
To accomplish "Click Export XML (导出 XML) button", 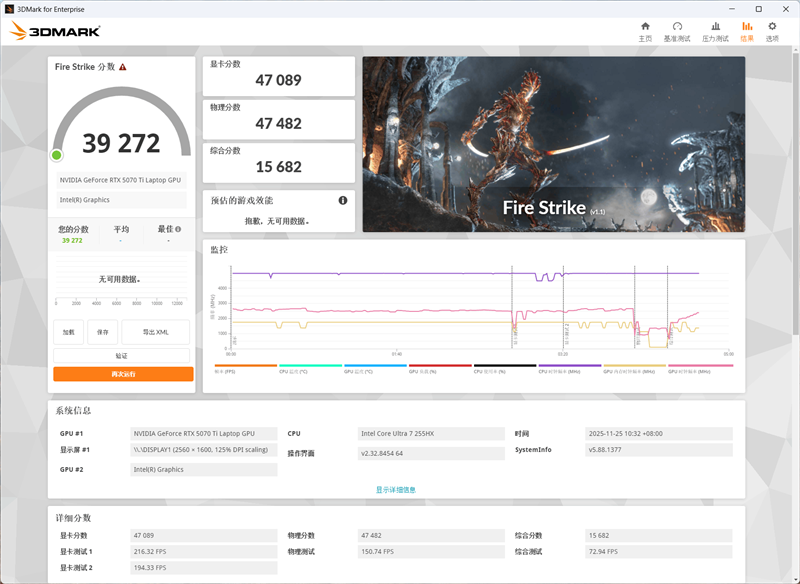I will (x=155, y=332).
